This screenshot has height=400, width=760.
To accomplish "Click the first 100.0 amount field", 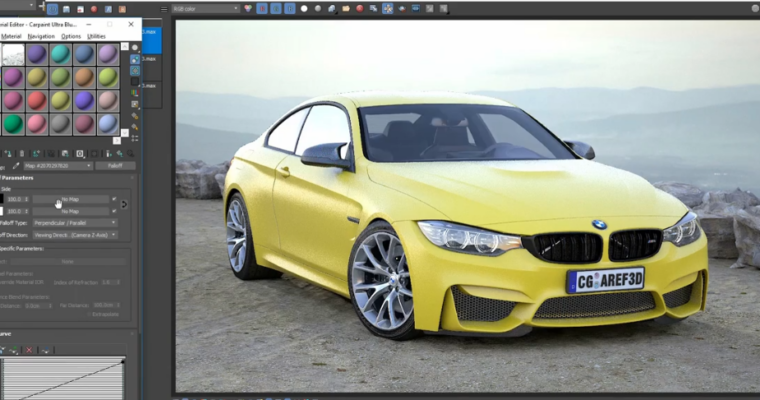I will point(17,199).
